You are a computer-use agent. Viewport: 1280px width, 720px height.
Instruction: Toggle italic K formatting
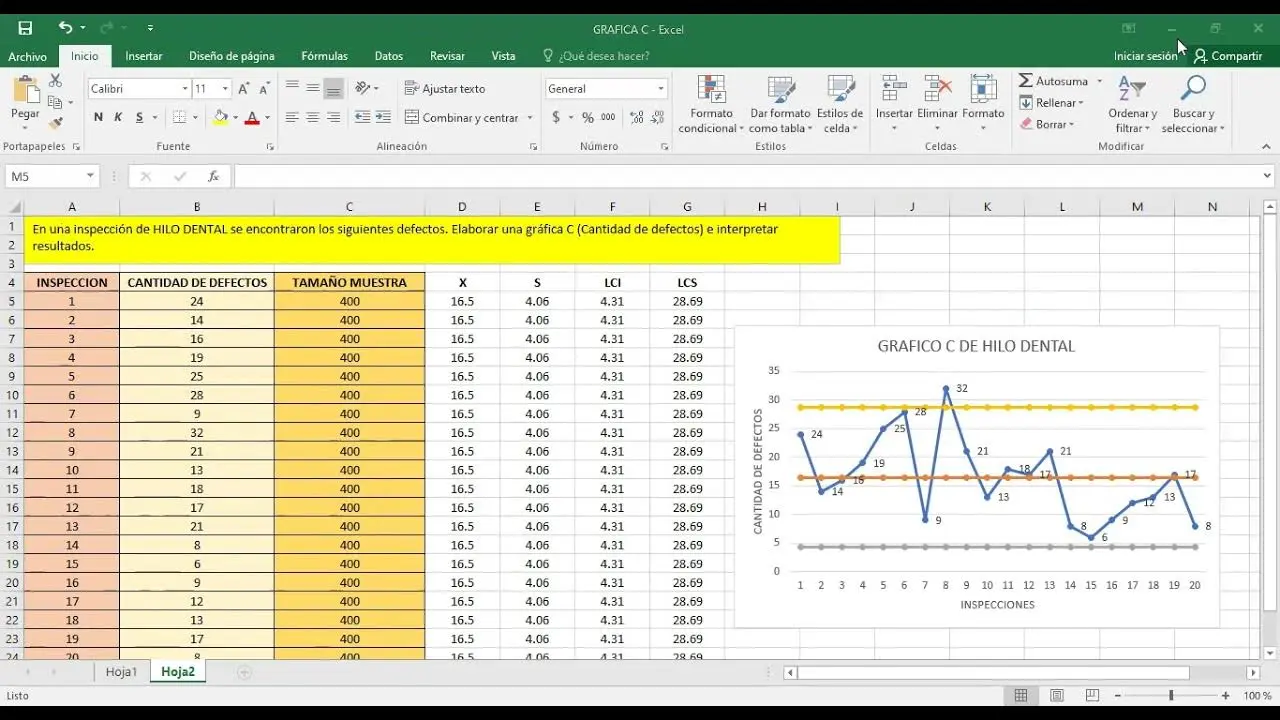[x=118, y=117]
